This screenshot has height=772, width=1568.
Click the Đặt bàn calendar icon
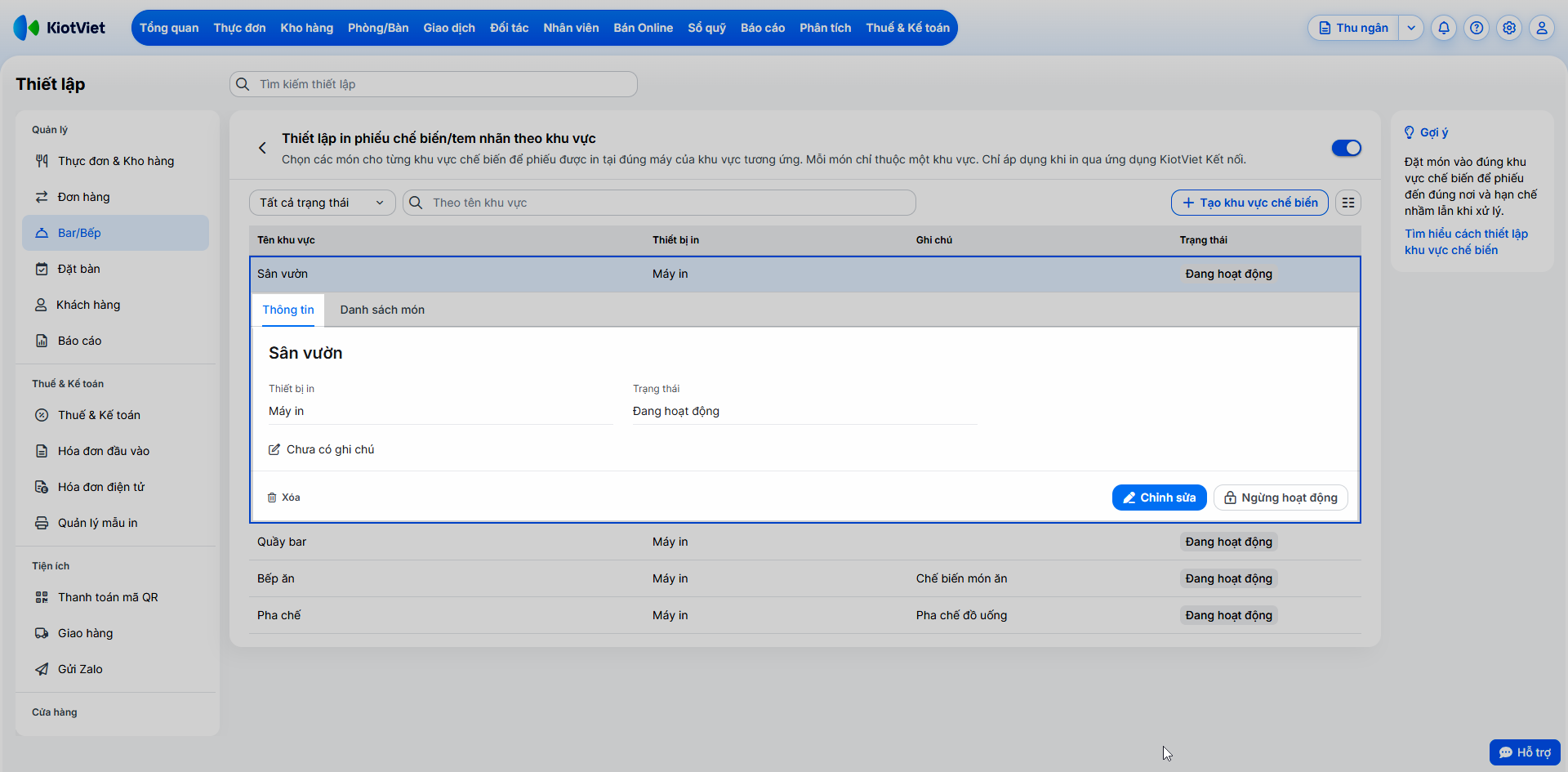click(x=42, y=269)
